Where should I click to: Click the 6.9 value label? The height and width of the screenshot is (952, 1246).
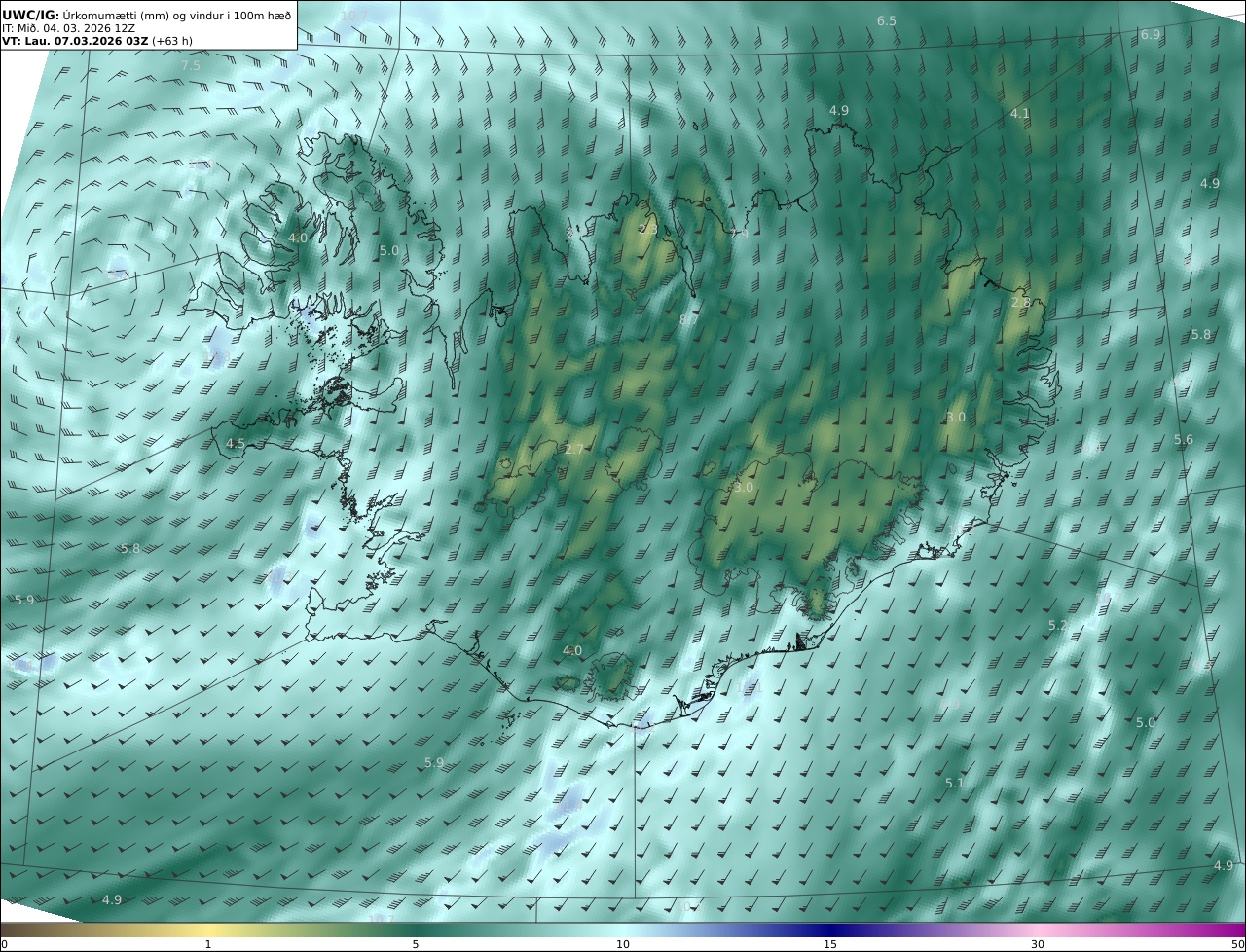click(x=1151, y=34)
